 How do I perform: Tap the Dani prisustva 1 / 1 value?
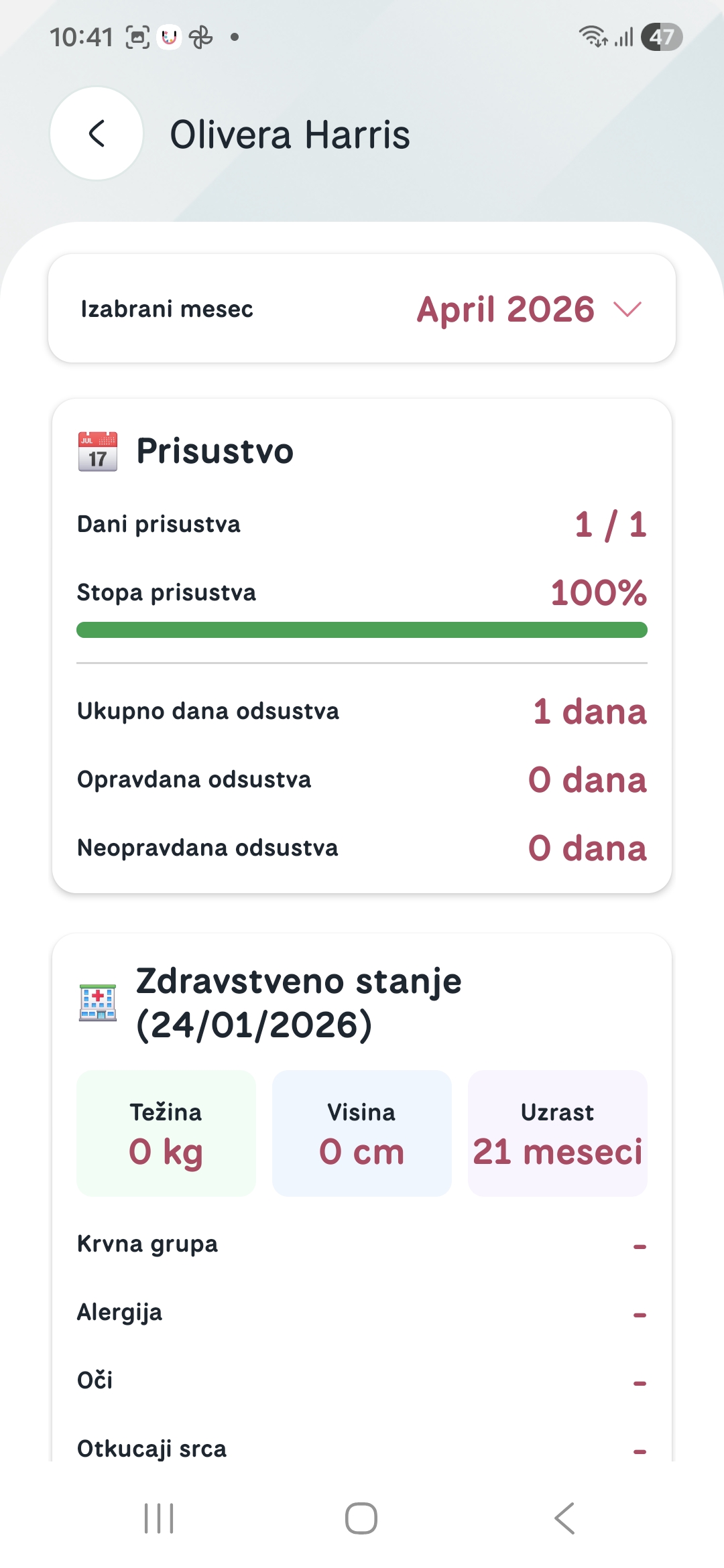click(x=611, y=524)
